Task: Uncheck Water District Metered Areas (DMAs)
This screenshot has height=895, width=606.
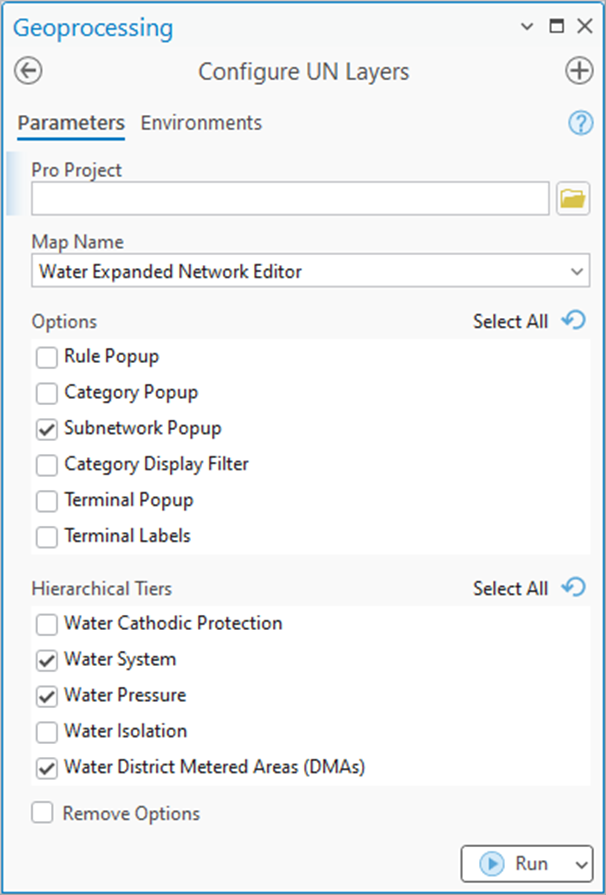Action: pyautogui.click(x=45, y=768)
